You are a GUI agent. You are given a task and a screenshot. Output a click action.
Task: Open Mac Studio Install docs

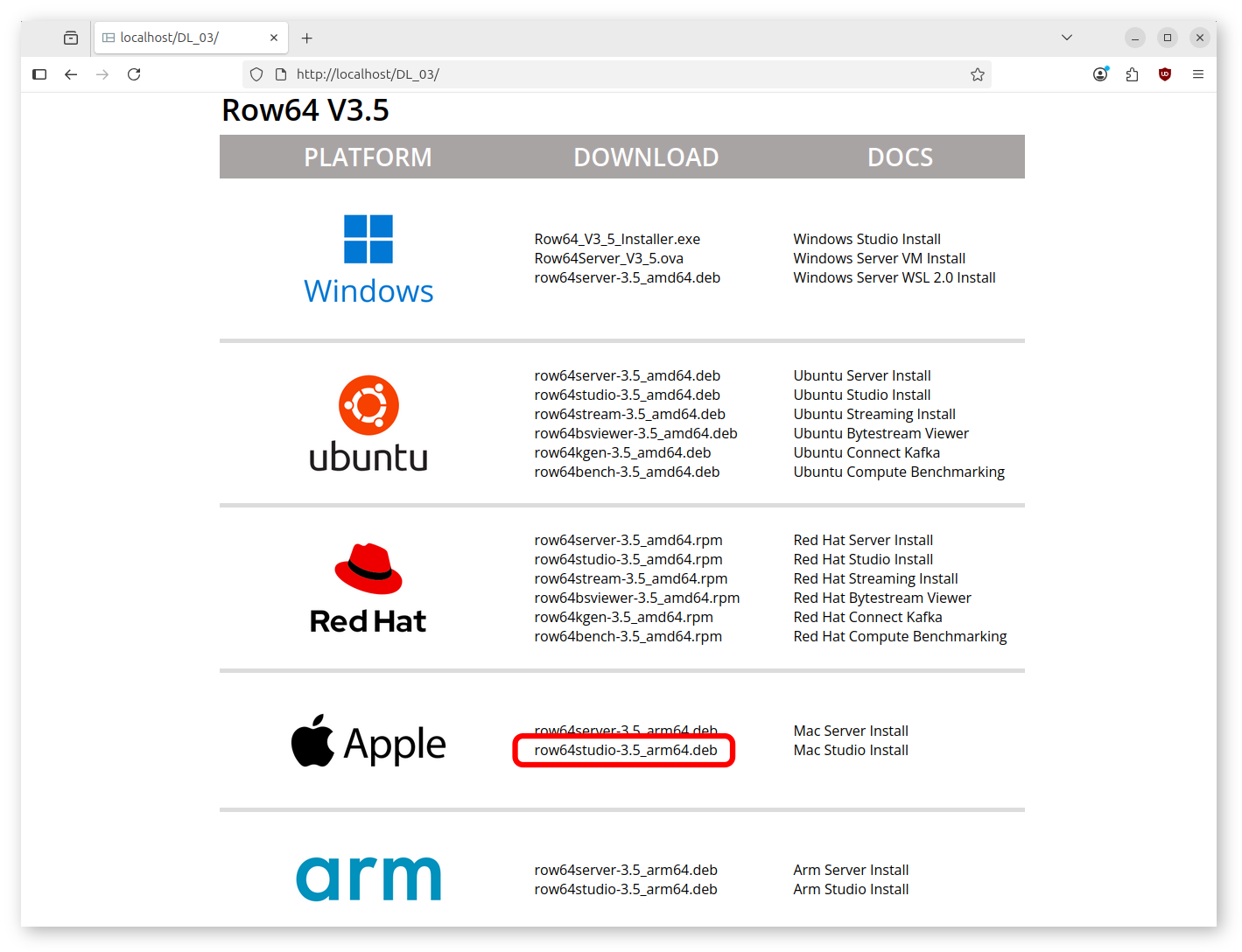pyautogui.click(x=851, y=750)
